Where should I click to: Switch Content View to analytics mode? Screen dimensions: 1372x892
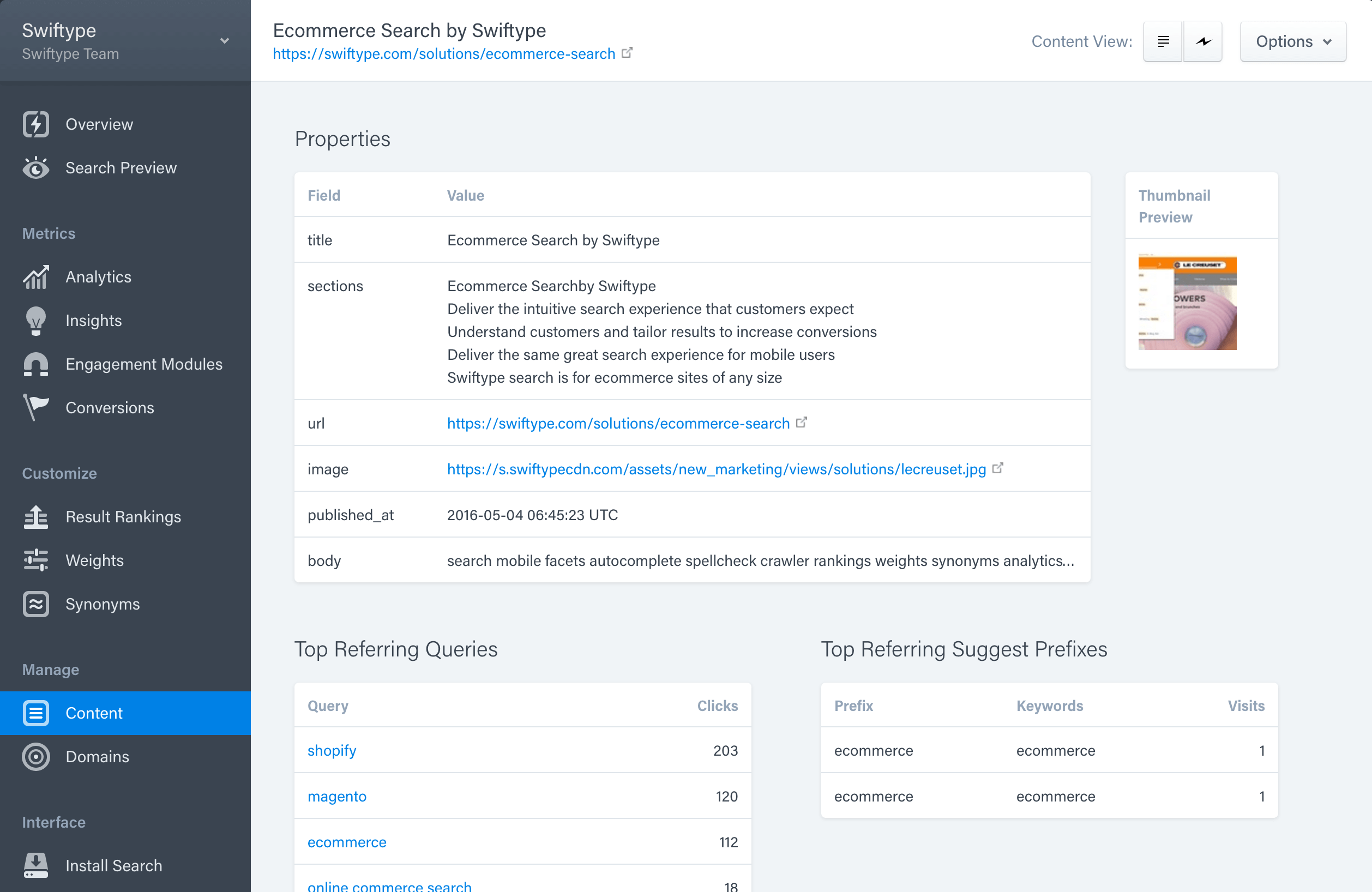(1203, 41)
